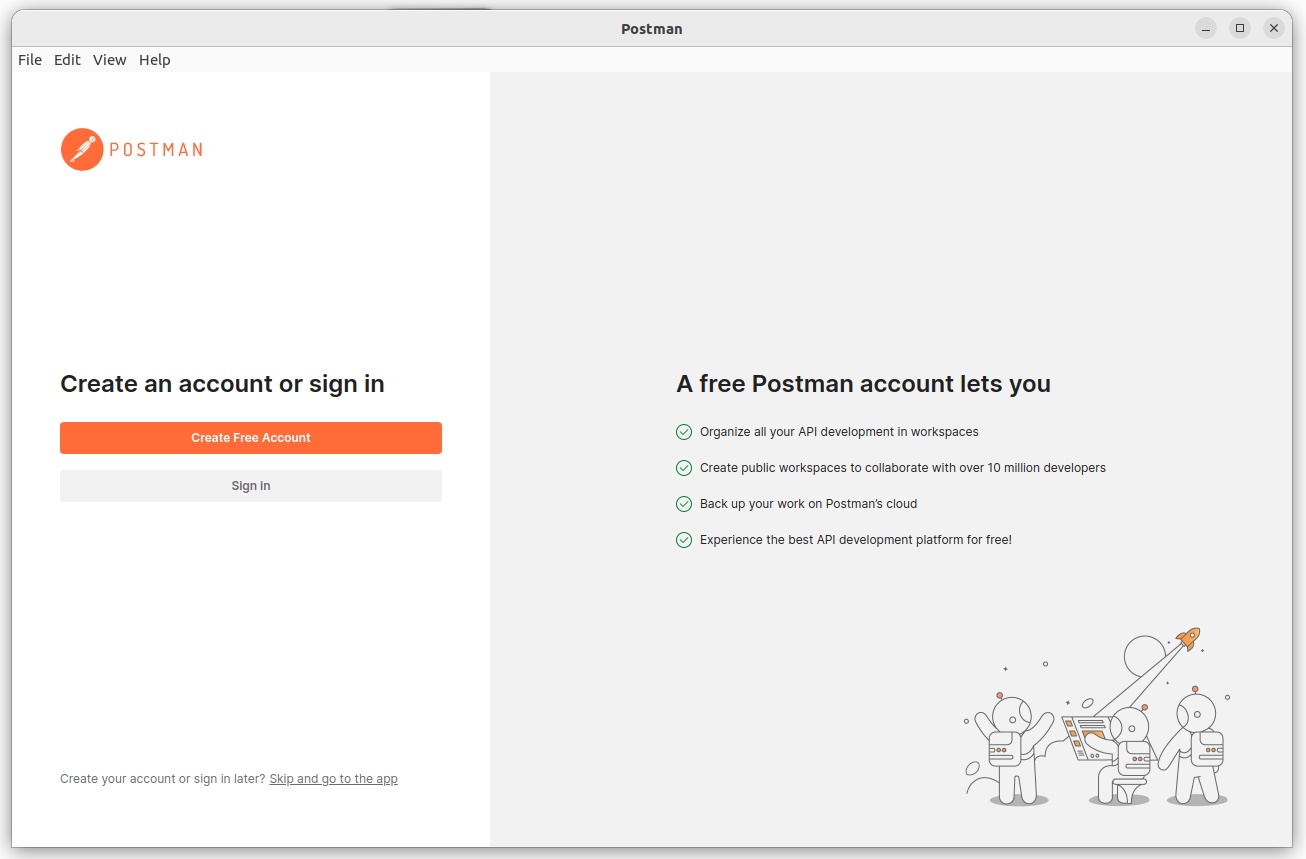Click the text about collaborating with 10 million developers
Image resolution: width=1306 pixels, height=859 pixels.
pyautogui.click(x=903, y=468)
